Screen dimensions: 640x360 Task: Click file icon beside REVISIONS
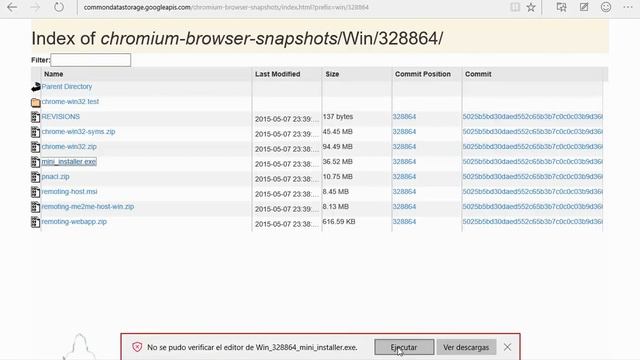(36, 117)
